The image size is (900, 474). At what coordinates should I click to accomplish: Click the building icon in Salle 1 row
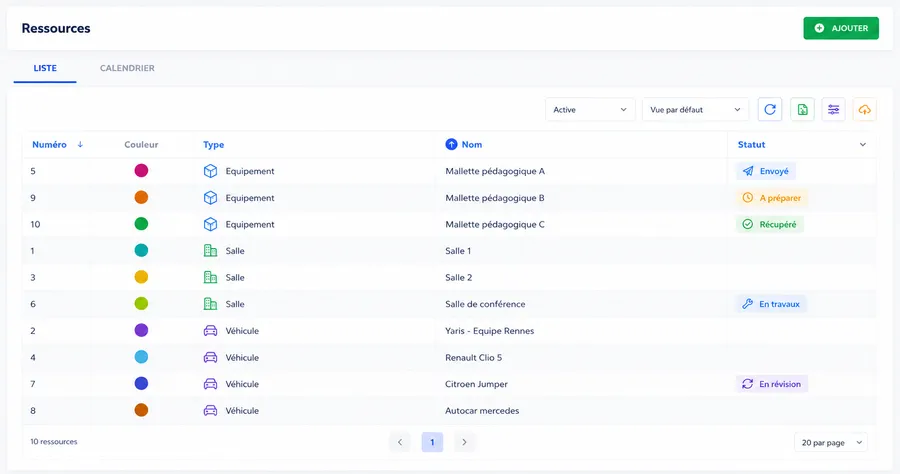pos(211,251)
